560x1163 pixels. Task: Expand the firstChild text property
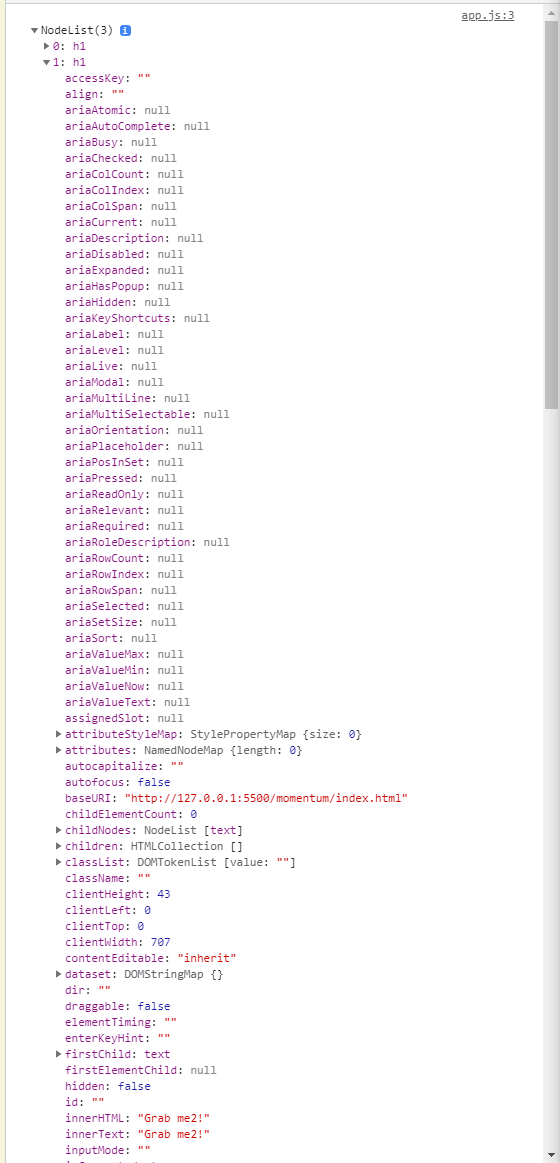pyautogui.click(x=59, y=1054)
